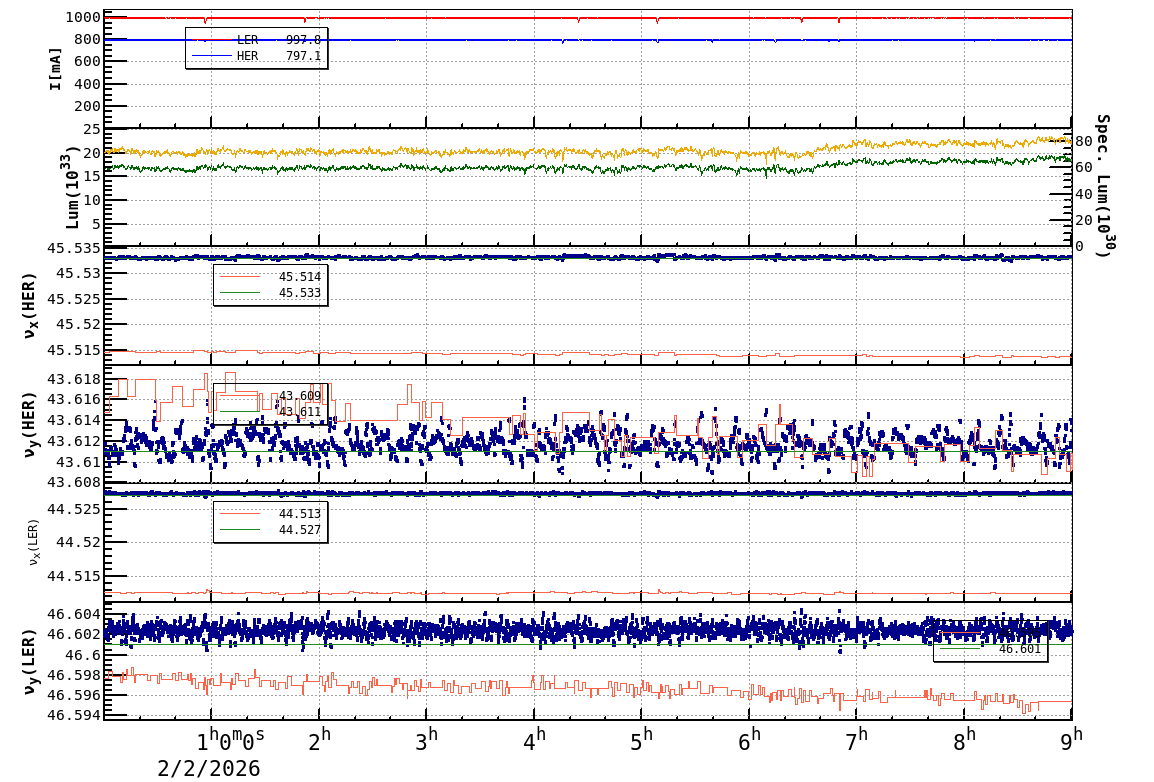Click the 15 tick on Lum axis
This screenshot has height=782, width=1154.
(x=92, y=177)
